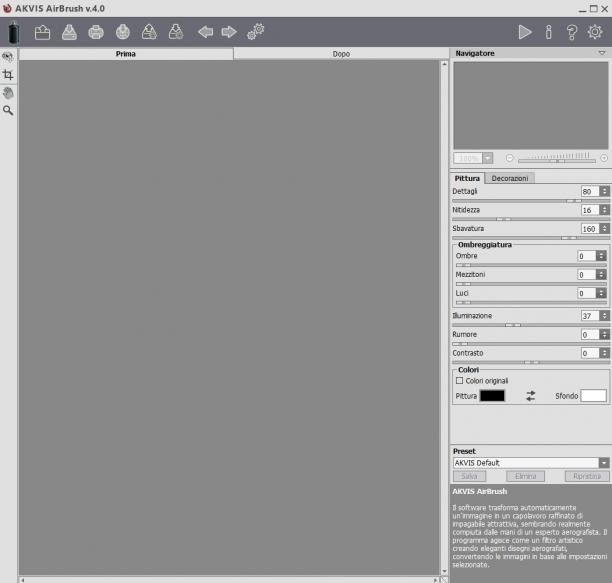The width and height of the screenshot is (612, 583).
Task: Step the Mezzitoni value spinner
Action: (601, 275)
